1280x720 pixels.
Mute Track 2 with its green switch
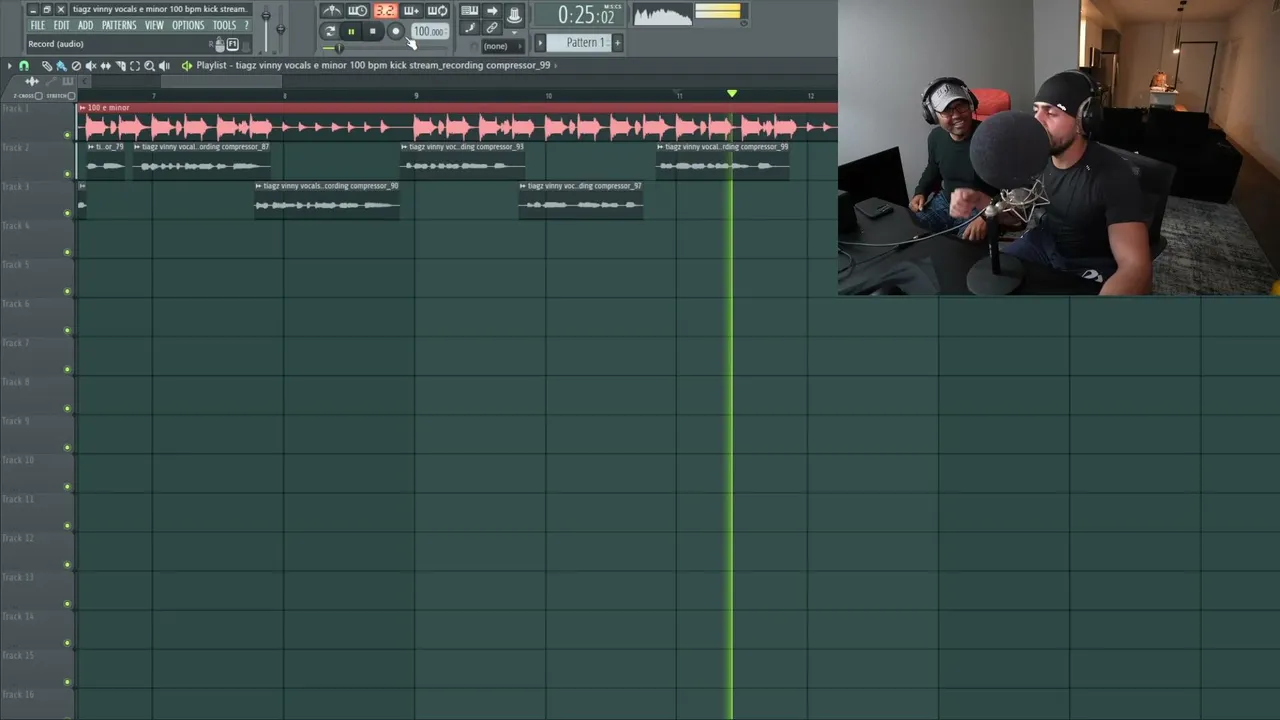67,173
